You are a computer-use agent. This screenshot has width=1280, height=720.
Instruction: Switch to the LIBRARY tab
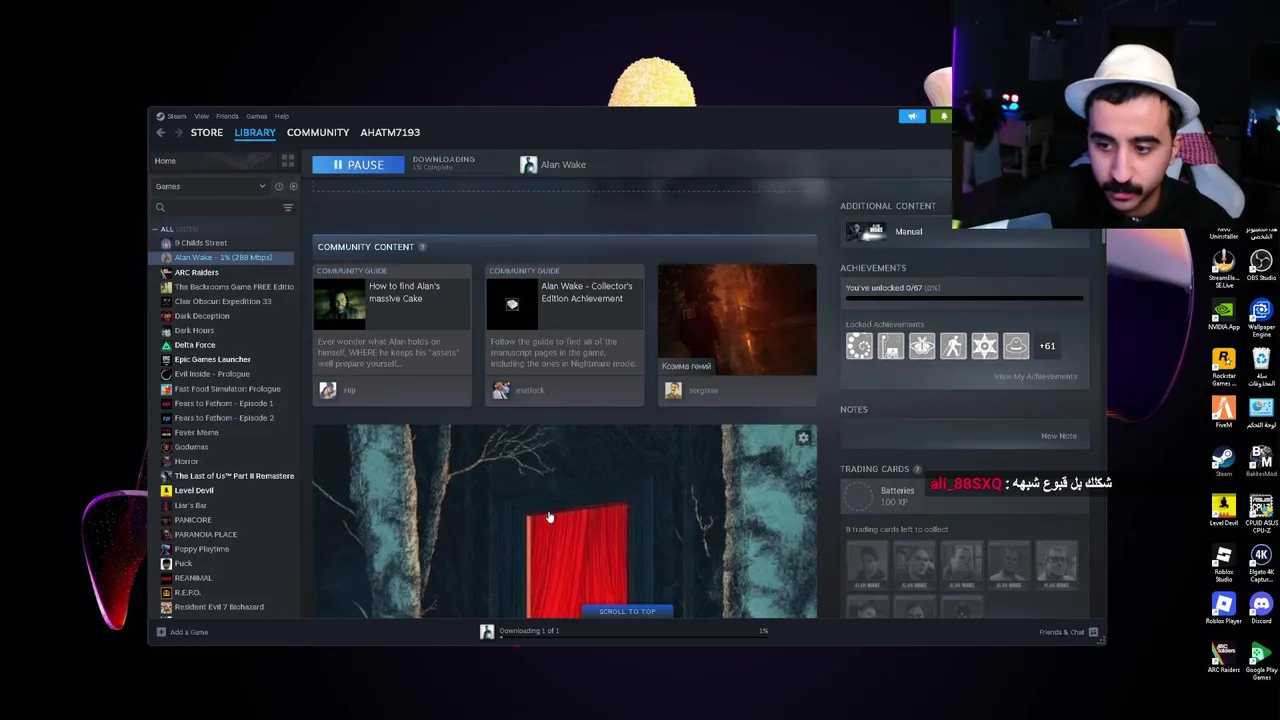click(255, 132)
